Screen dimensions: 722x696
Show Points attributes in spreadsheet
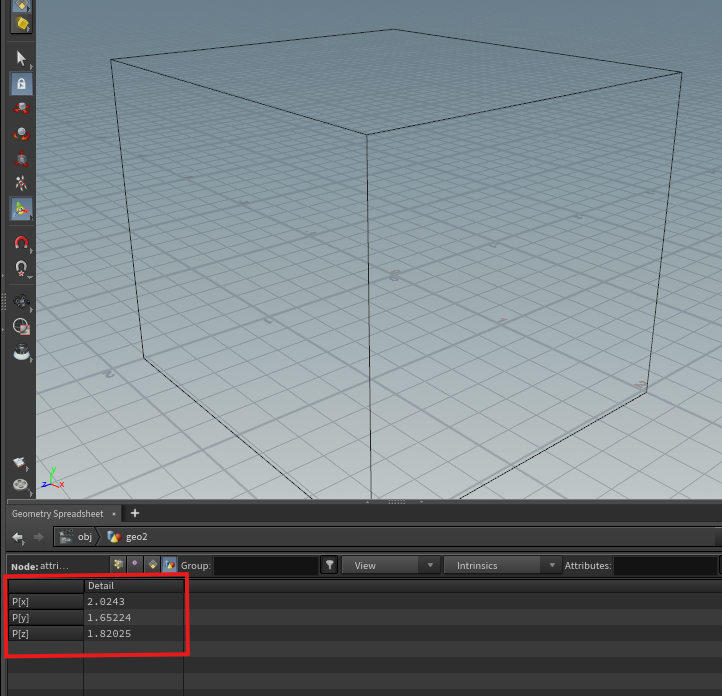click(x=118, y=564)
